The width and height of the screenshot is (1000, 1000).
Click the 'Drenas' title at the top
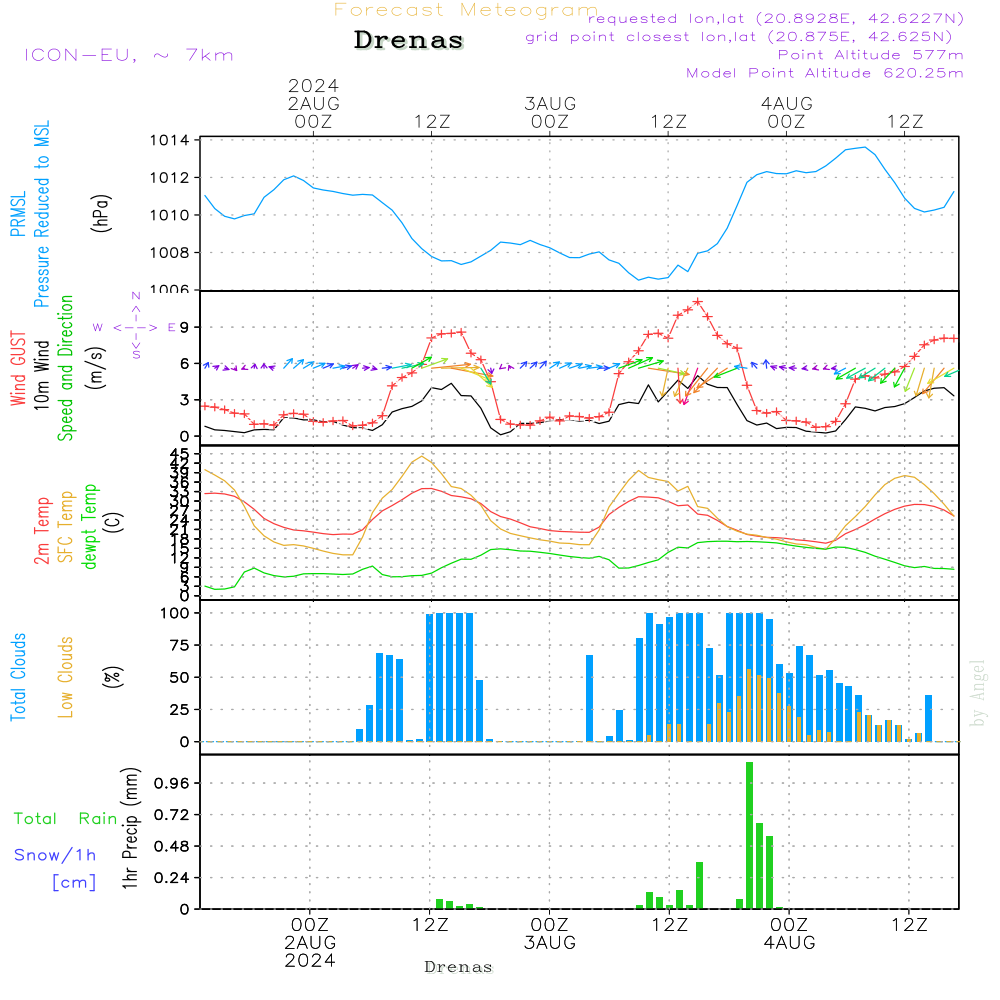[x=408, y=40]
